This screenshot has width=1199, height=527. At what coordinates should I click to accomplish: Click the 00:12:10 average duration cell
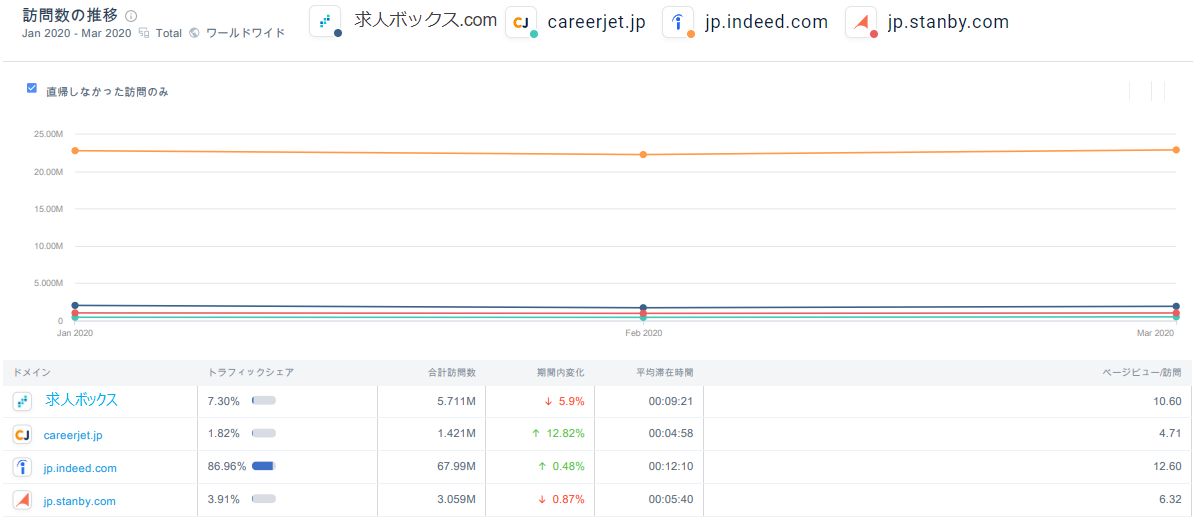[671, 467]
